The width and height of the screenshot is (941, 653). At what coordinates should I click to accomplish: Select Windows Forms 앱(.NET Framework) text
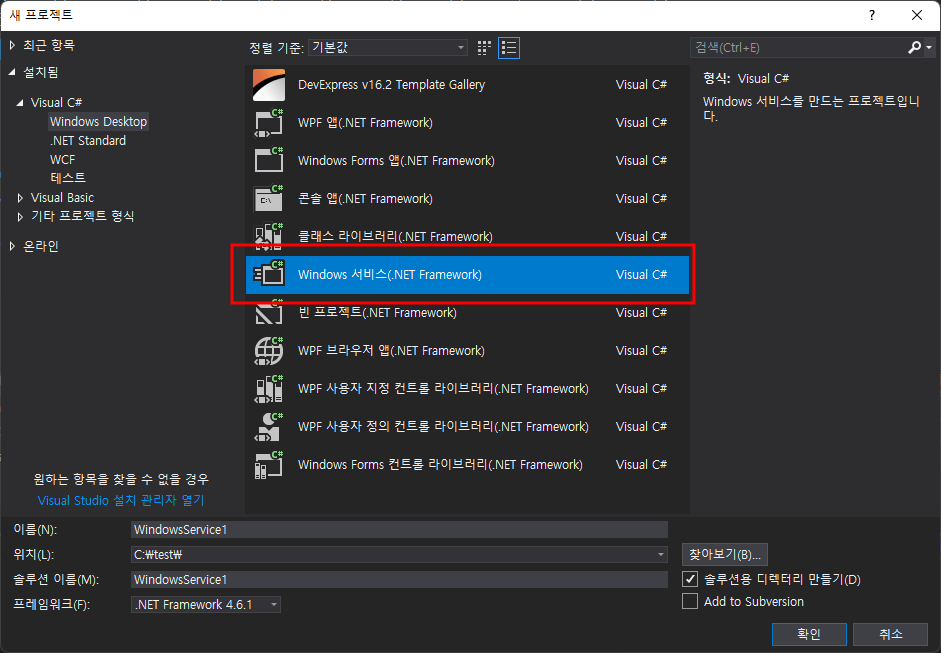pyautogui.click(x=396, y=160)
